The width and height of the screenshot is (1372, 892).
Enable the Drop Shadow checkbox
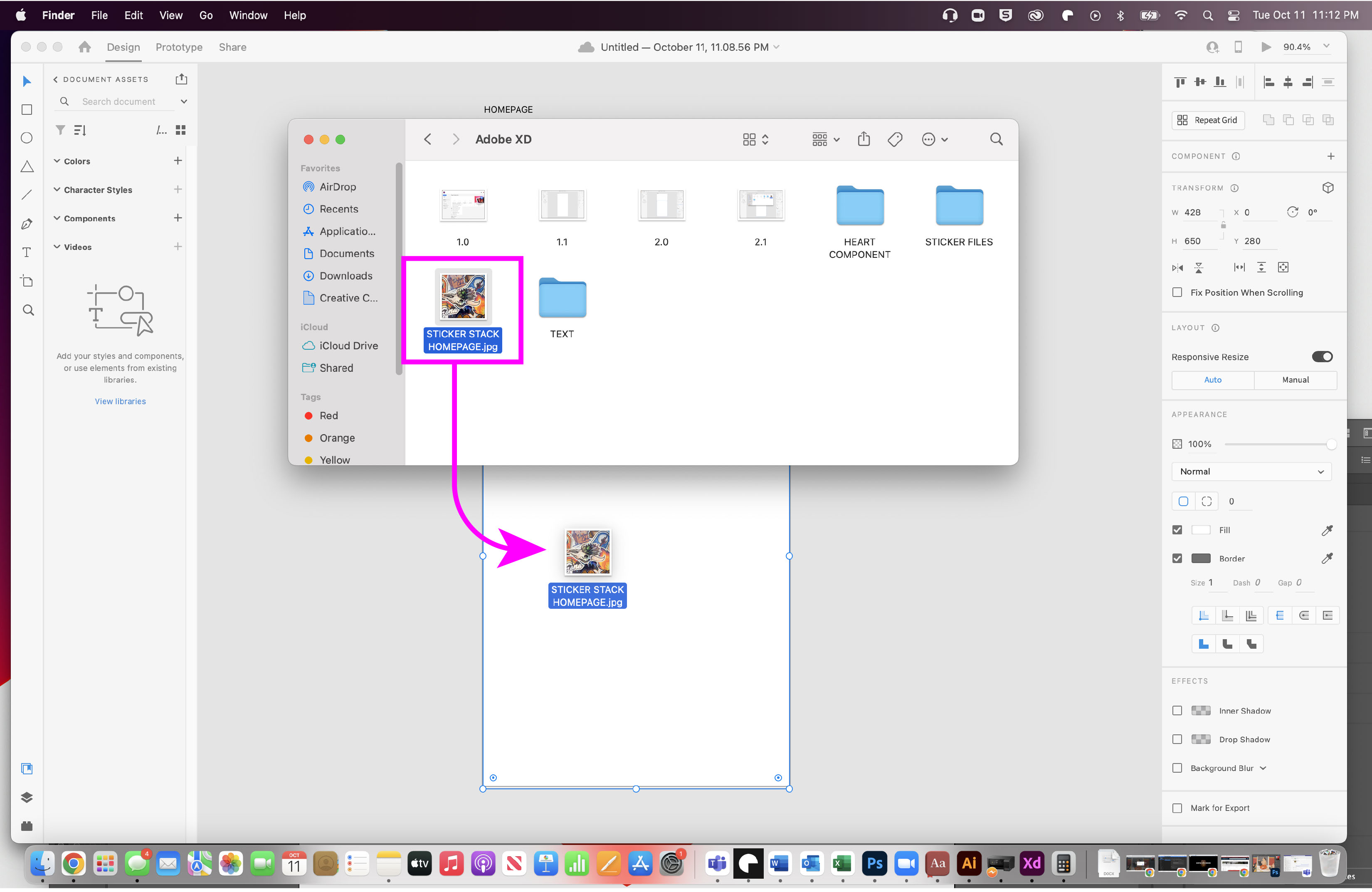coord(1177,740)
